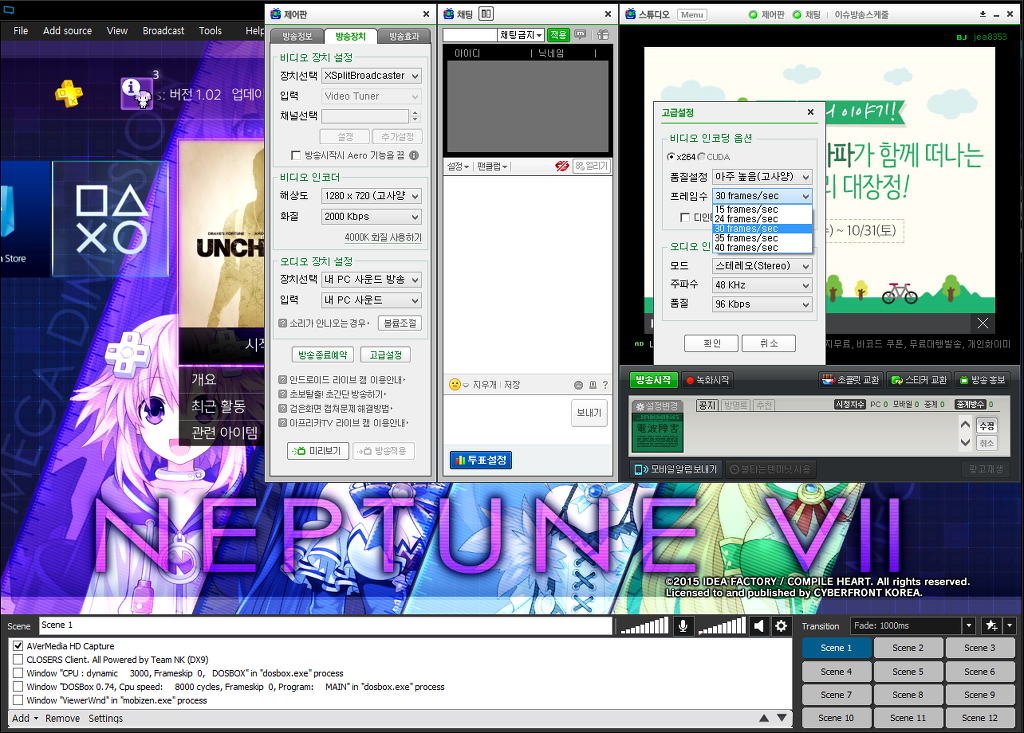Open the emoticon smiley picker
This screenshot has width=1024, height=733.
click(455, 385)
